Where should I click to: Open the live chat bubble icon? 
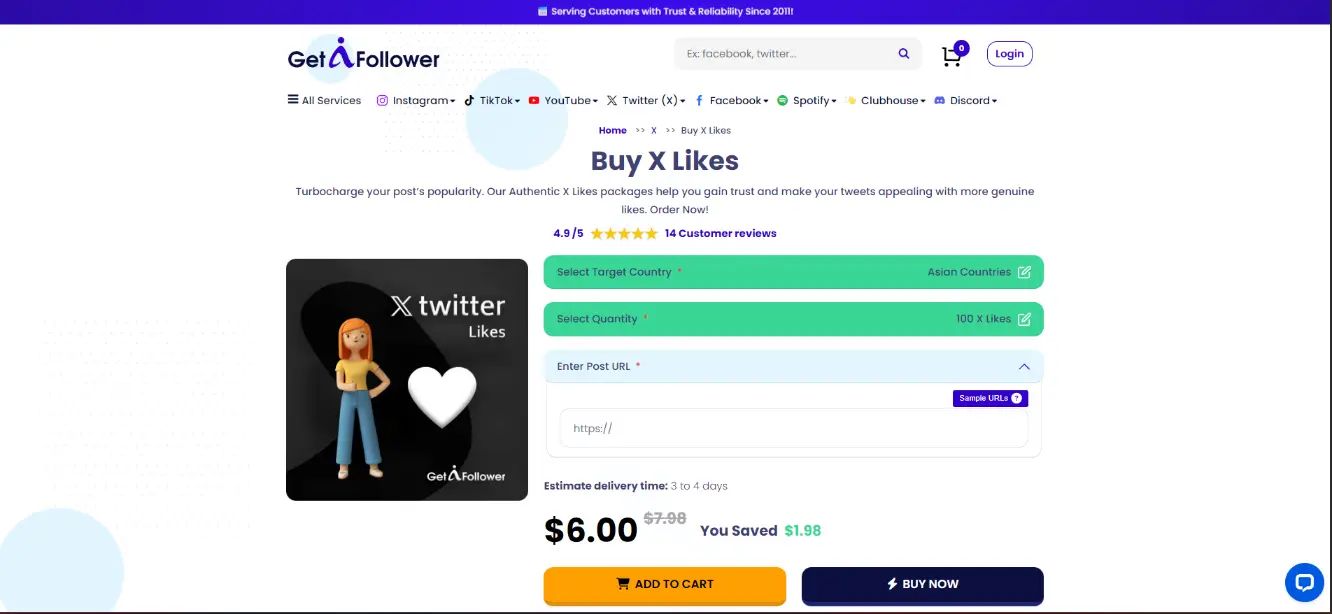pyautogui.click(x=1304, y=582)
